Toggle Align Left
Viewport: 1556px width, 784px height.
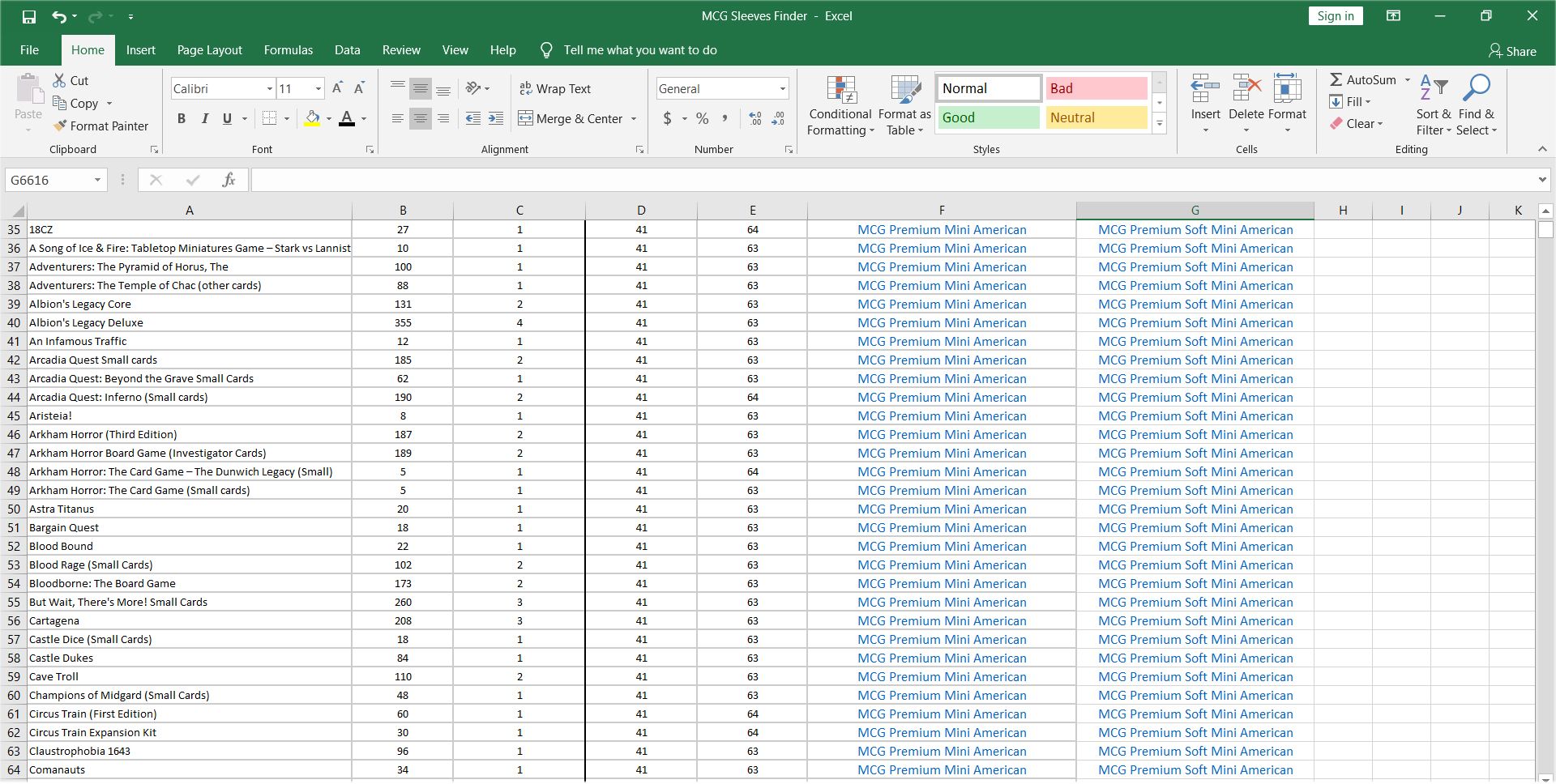(x=397, y=118)
